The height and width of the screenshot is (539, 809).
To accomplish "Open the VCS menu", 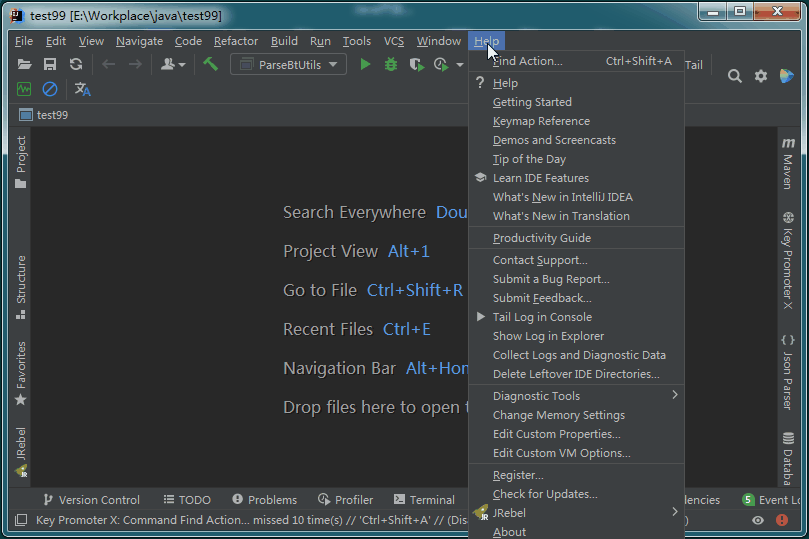I will (x=394, y=41).
